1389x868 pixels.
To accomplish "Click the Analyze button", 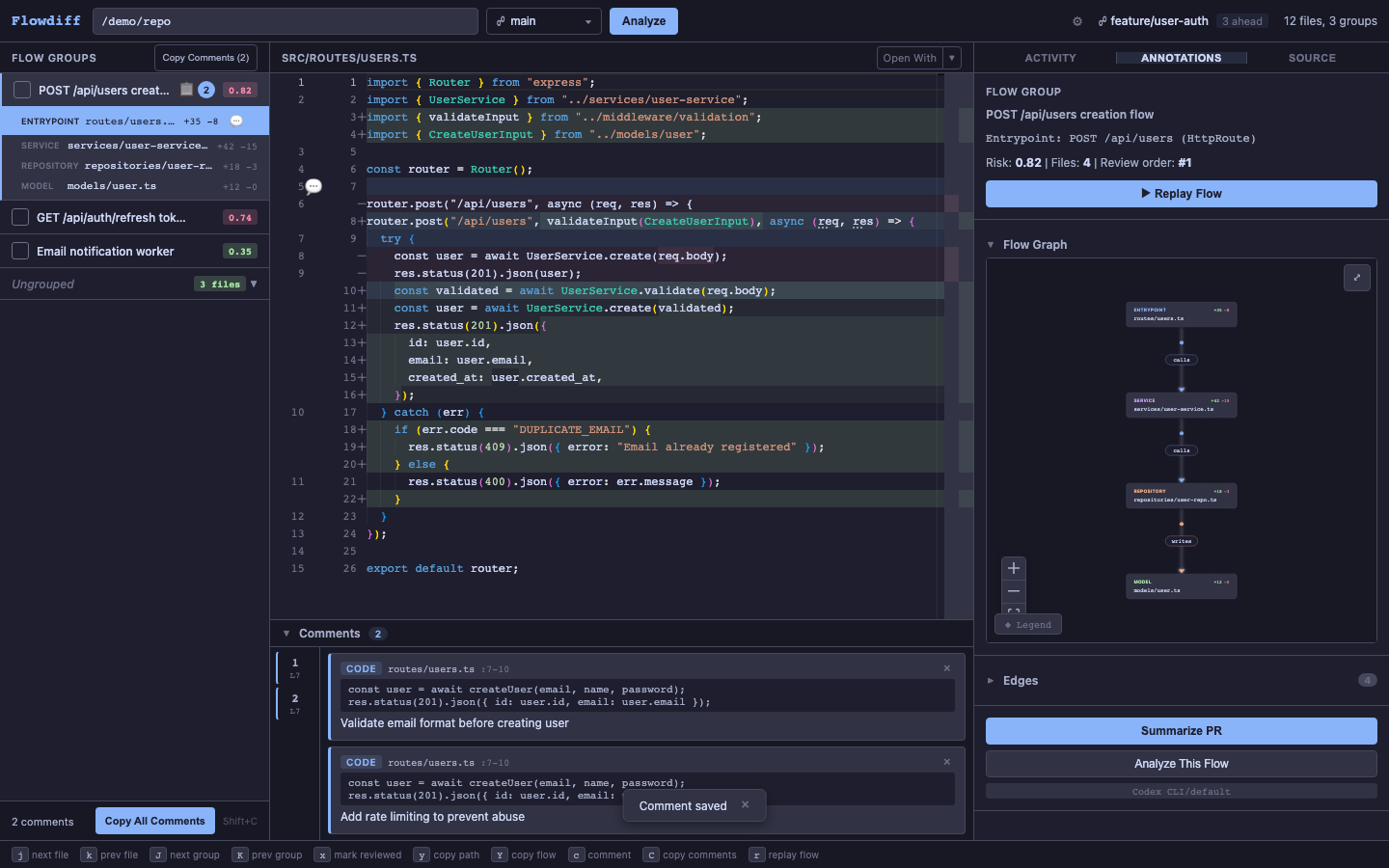I will pos(643,21).
